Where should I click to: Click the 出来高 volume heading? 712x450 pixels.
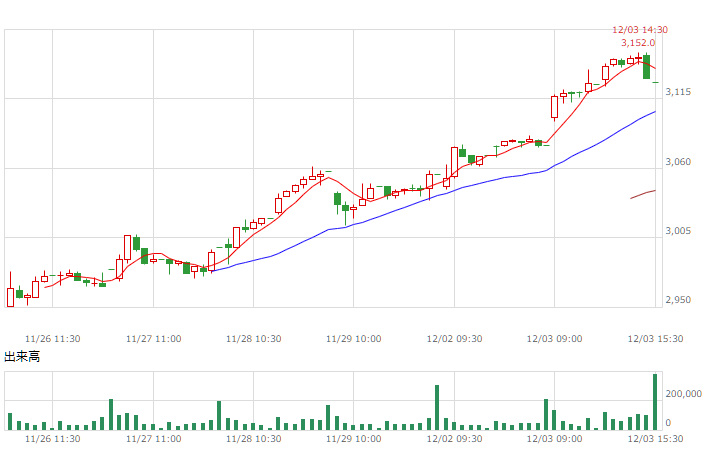click(x=22, y=356)
